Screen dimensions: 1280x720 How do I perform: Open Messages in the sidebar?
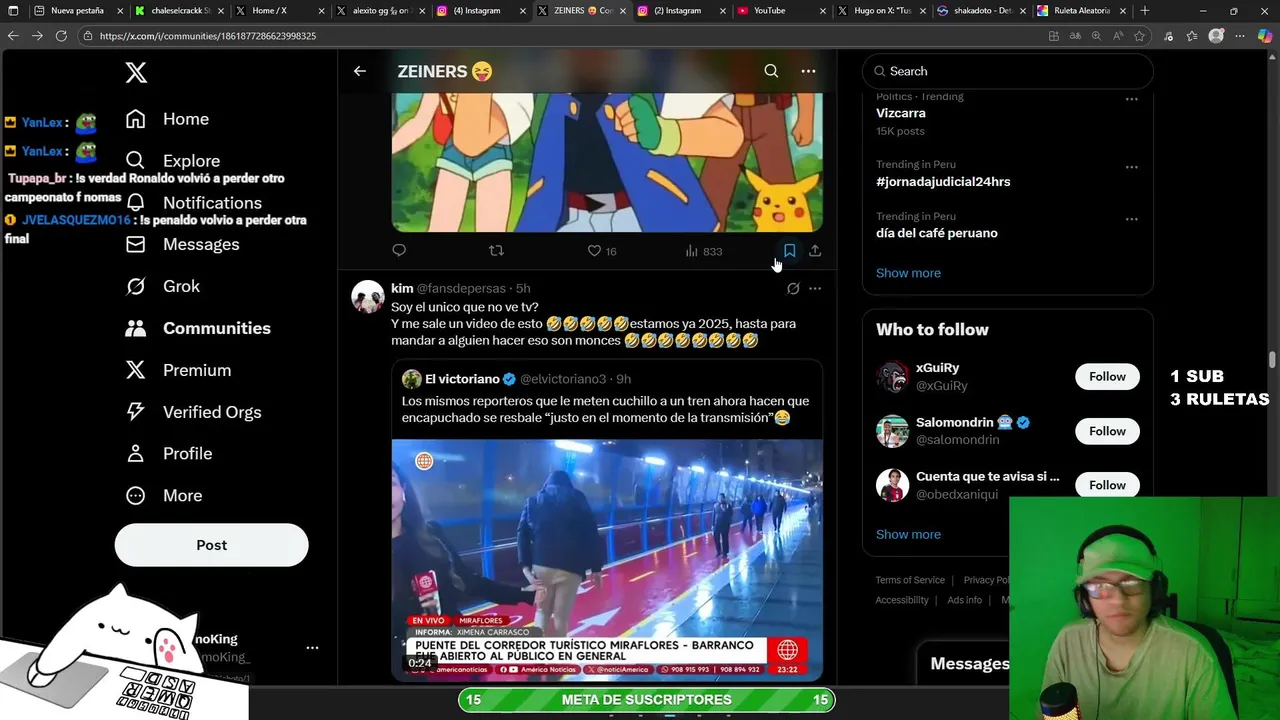182,245
